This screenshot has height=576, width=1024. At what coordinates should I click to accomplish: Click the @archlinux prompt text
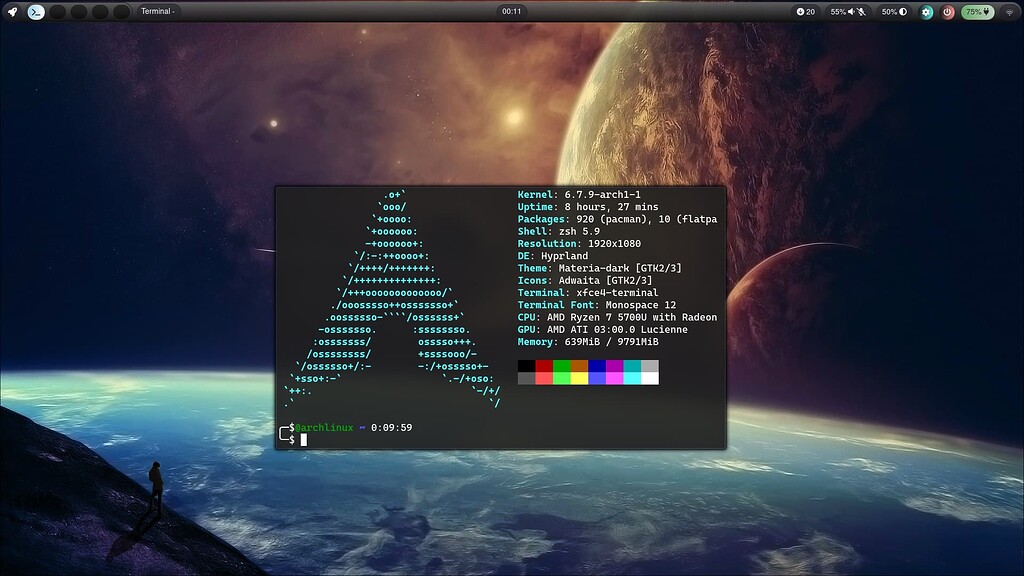coord(324,428)
